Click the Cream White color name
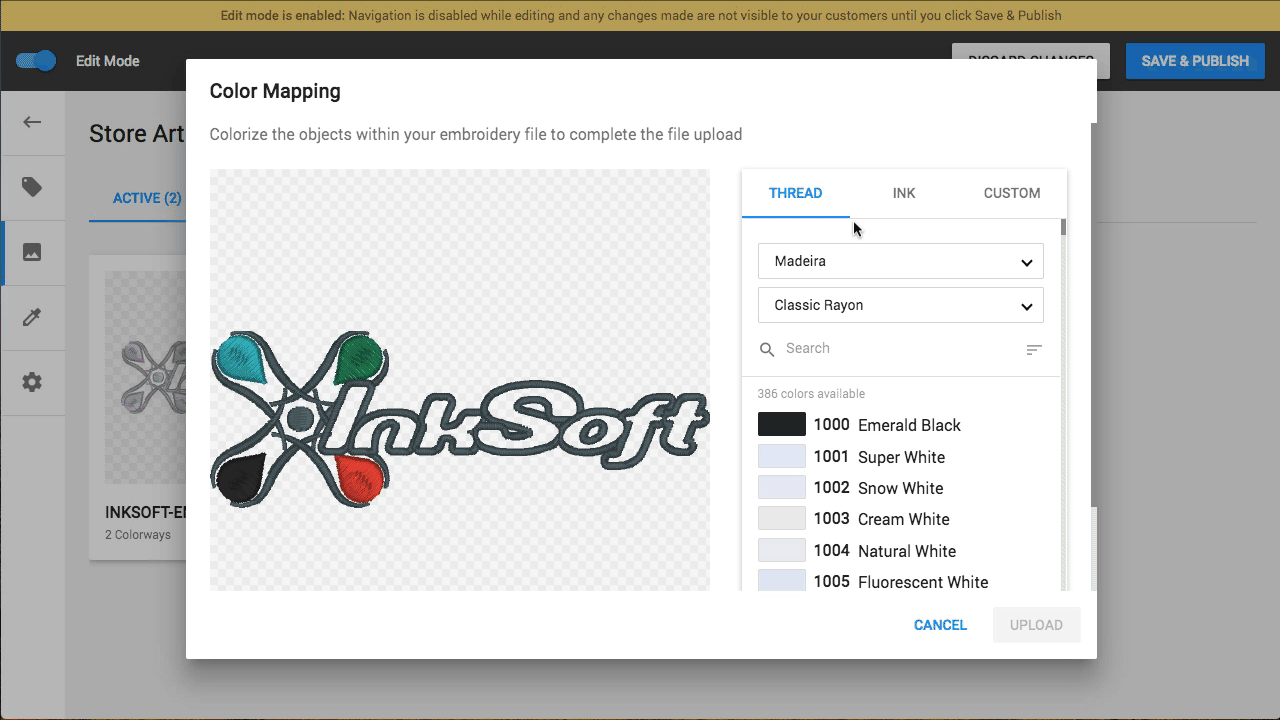This screenshot has width=1280, height=720. tap(904, 519)
